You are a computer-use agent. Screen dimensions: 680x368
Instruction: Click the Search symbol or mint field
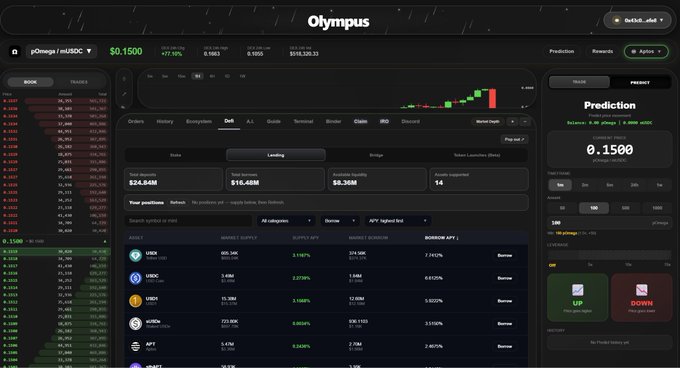tap(188, 221)
